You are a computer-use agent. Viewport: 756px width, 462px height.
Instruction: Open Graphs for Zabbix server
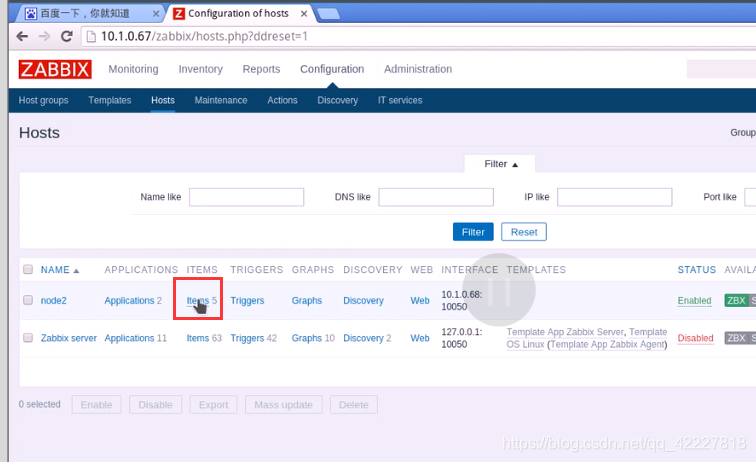pos(307,338)
